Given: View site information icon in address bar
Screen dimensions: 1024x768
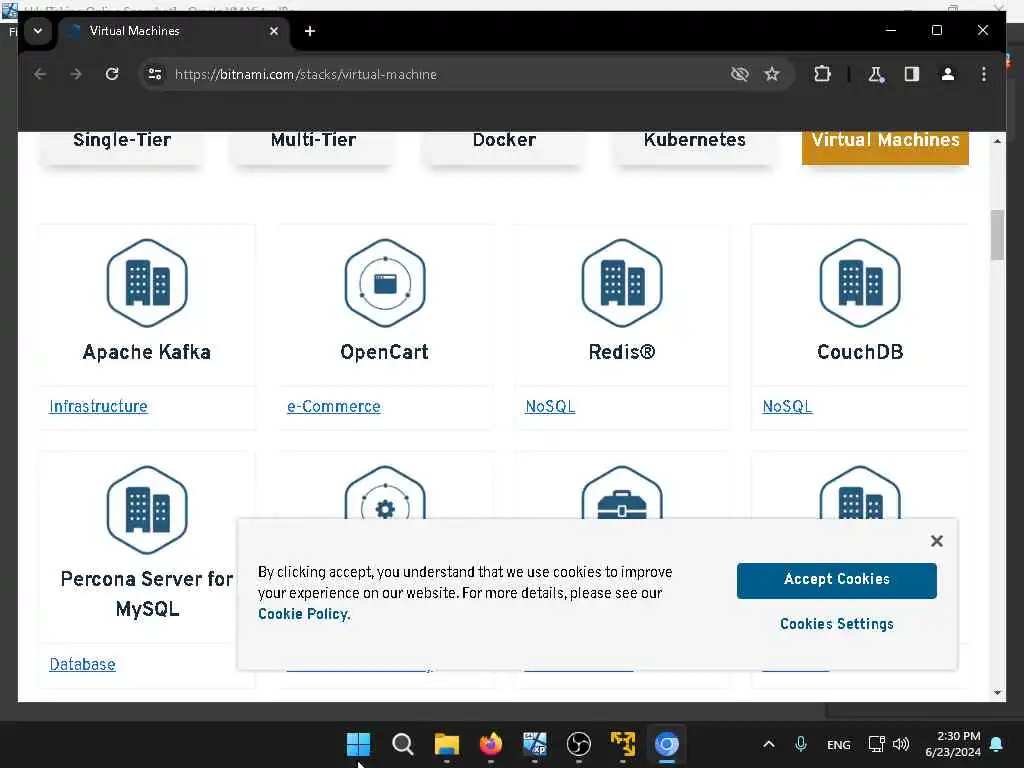Looking at the screenshot, I should [155, 74].
